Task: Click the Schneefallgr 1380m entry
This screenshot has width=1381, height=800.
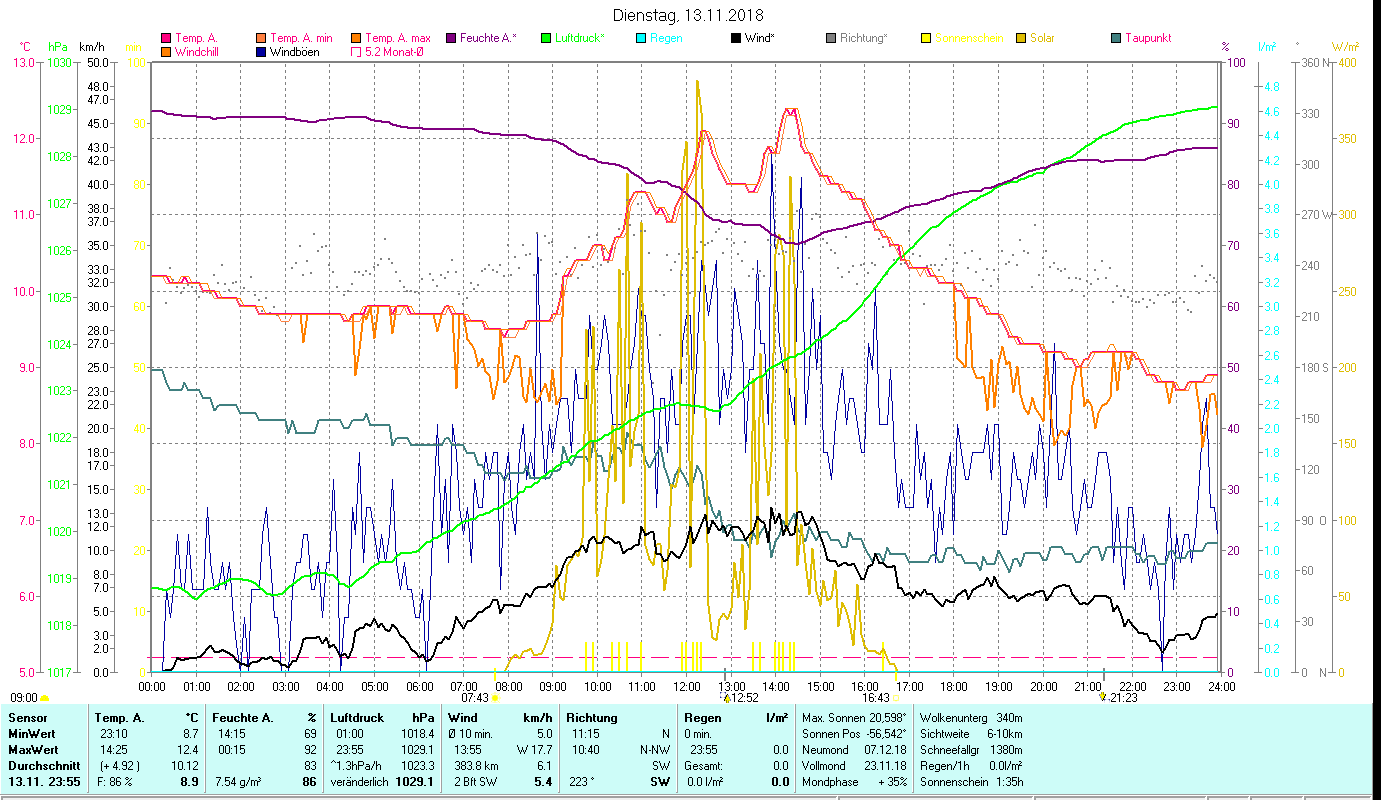Action: tap(970, 750)
